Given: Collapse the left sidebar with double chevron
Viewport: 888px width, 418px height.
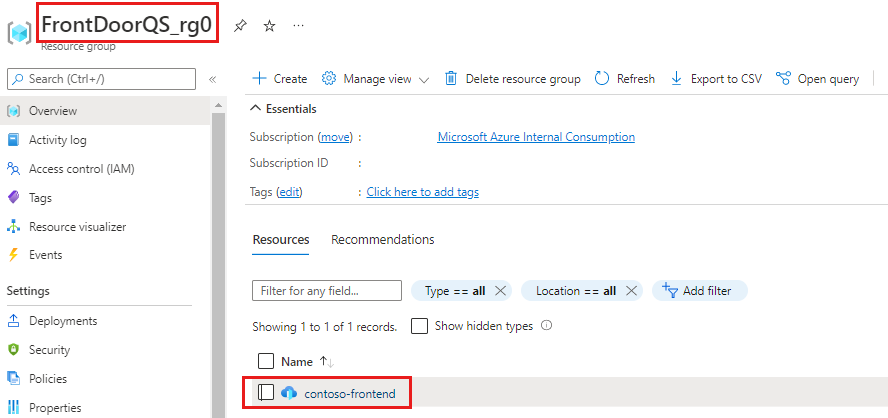Looking at the screenshot, I should tap(213, 79).
